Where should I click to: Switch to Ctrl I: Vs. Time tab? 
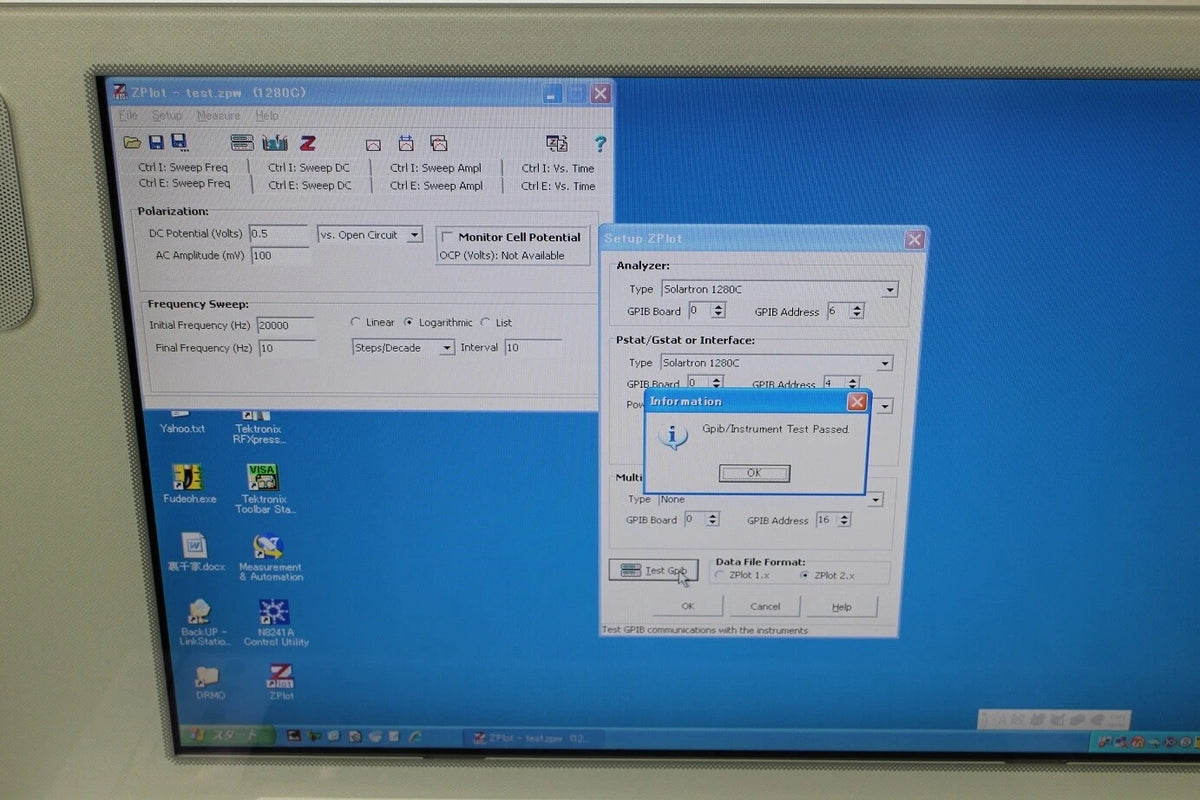[x=558, y=168]
